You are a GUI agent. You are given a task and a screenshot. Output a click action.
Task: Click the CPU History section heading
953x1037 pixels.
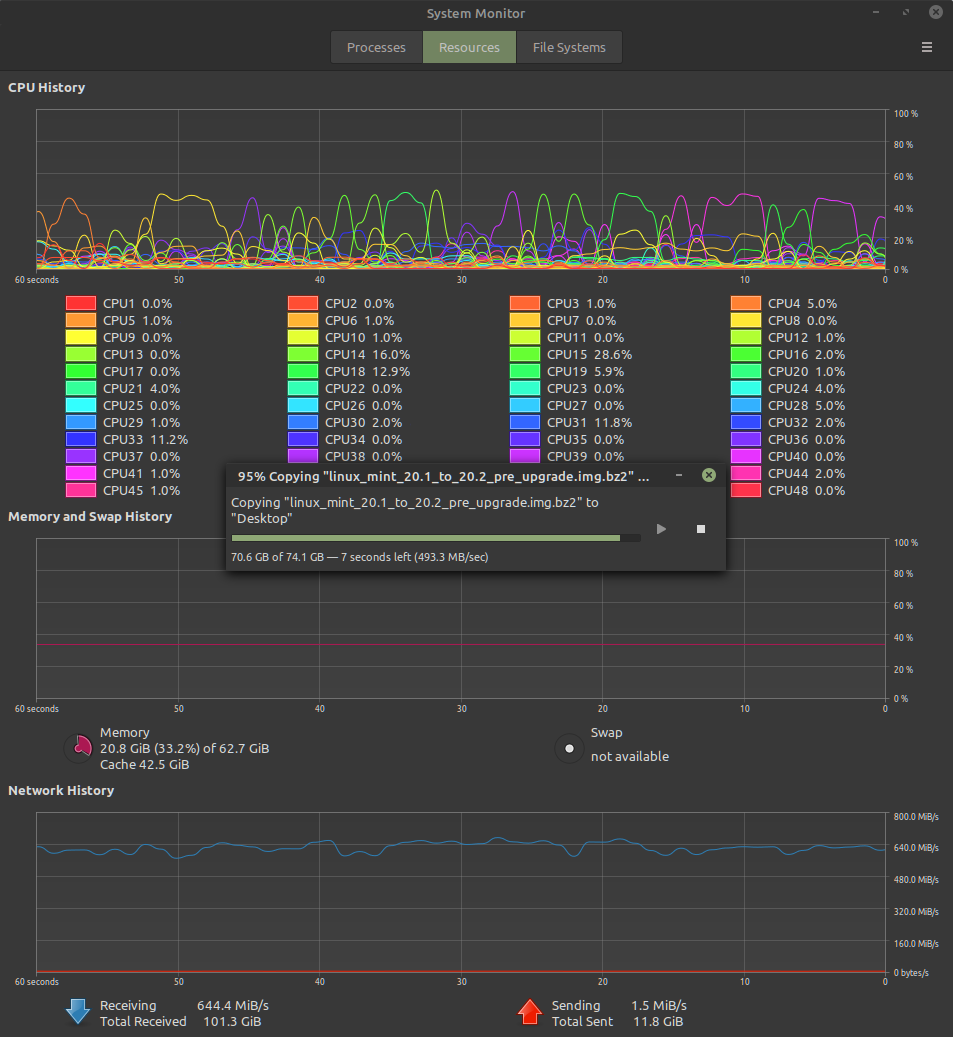pyautogui.click(x=46, y=88)
